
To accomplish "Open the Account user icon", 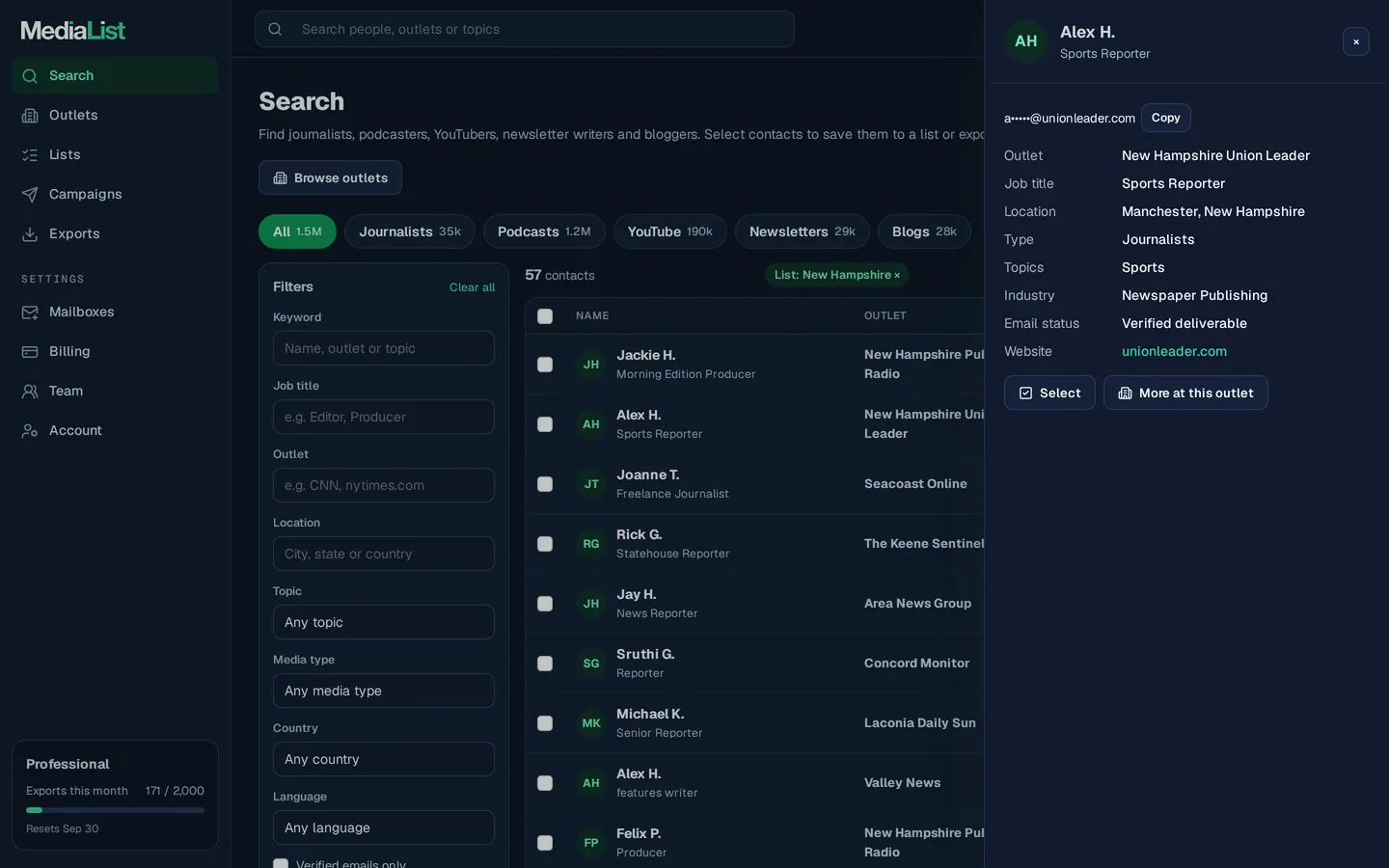I will click(30, 431).
